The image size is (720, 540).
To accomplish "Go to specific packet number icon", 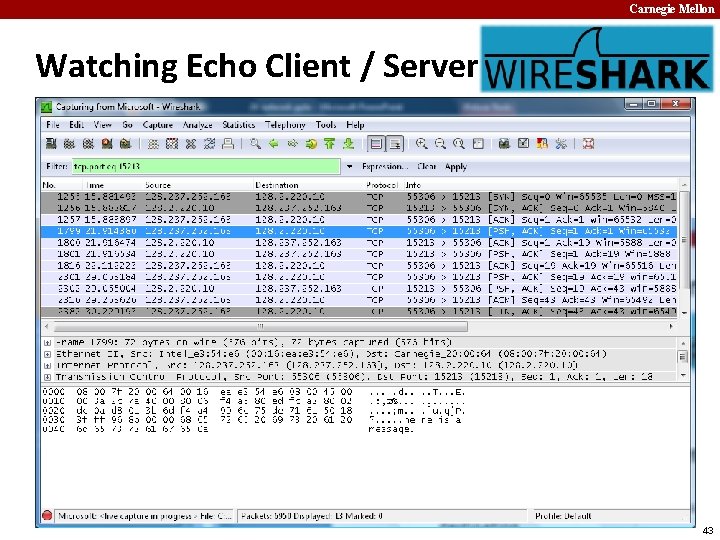I will click(x=311, y=144).
